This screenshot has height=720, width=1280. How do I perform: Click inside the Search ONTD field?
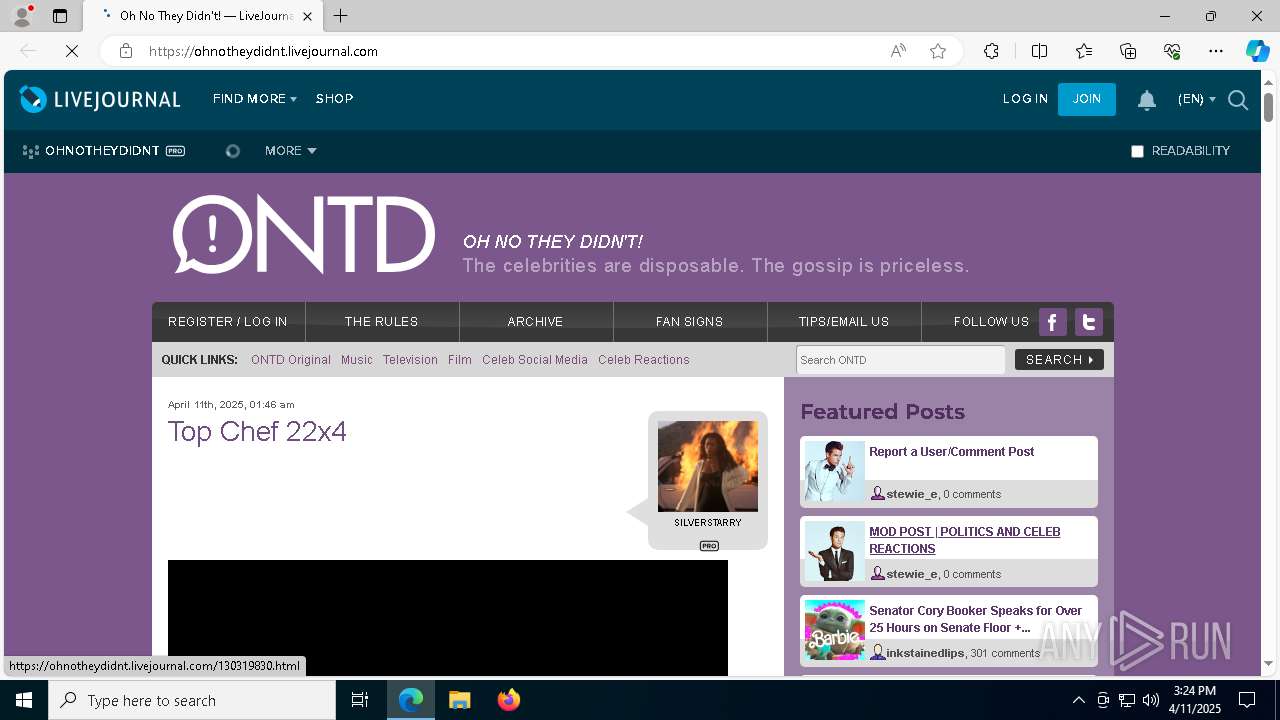(901, 360)
